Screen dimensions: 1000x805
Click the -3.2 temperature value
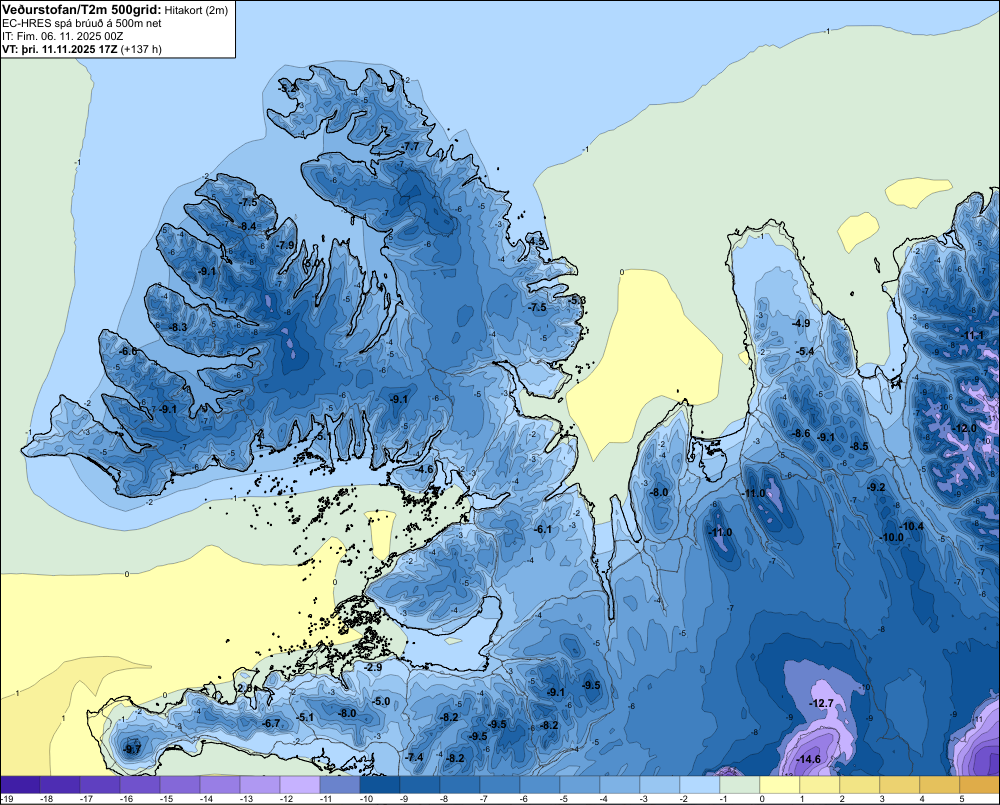[288, 87]
